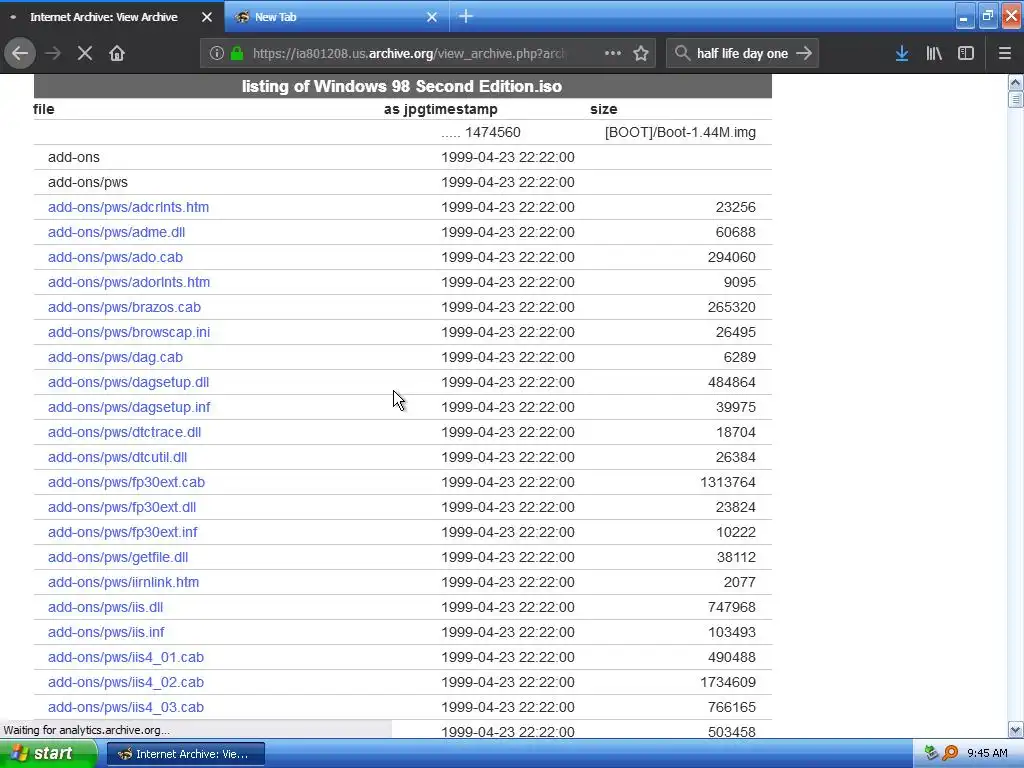Click size value 1313764
Viewport: 1024px width, 768px height.
(x=728, y=482)
